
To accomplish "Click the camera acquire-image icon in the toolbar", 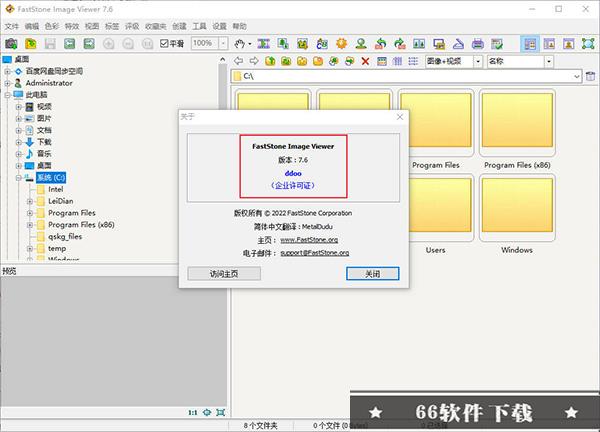I will pyautogui.click(x=11, y=44).
